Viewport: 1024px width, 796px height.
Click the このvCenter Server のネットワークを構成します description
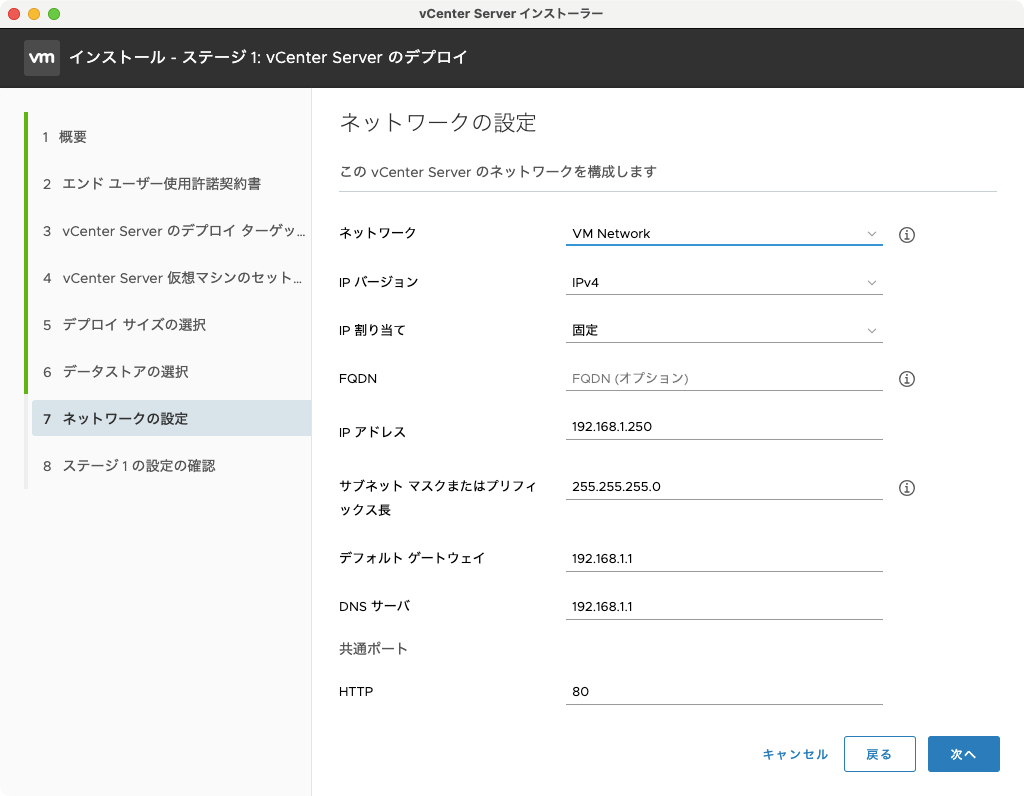(498, 172)
